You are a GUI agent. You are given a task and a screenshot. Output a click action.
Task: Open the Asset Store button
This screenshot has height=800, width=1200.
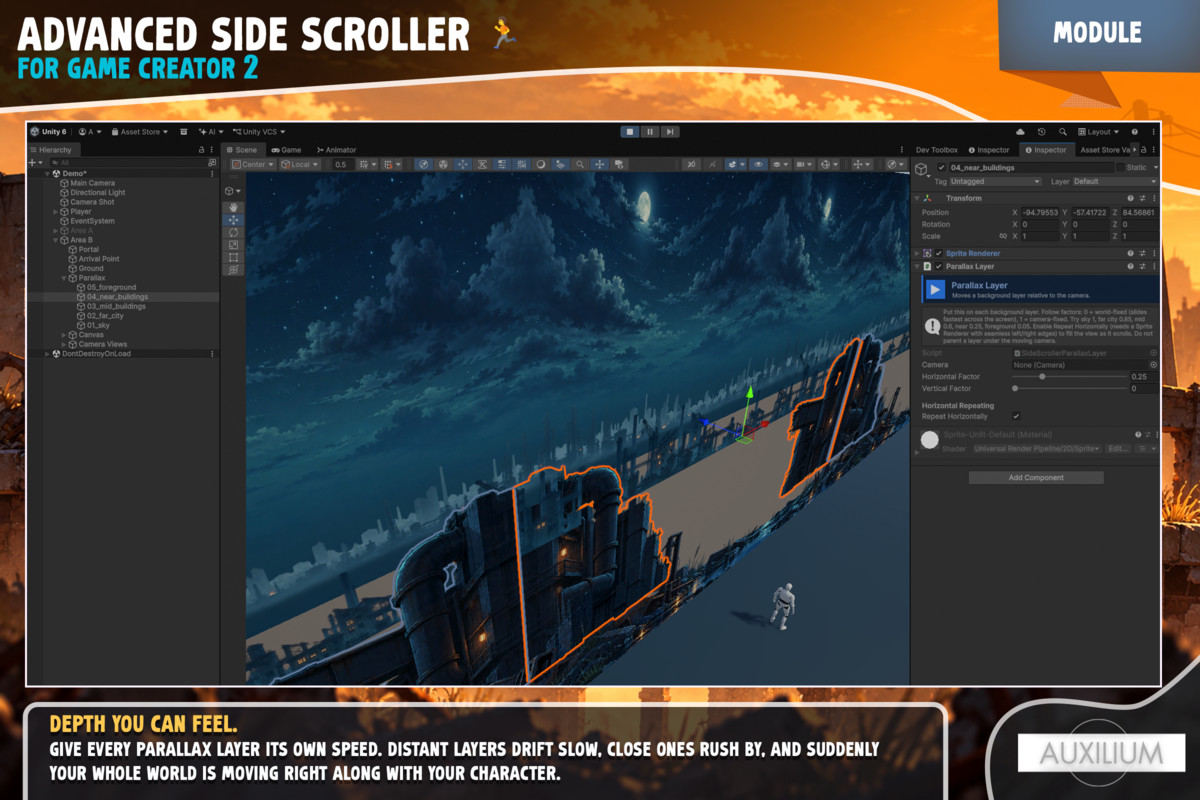point(139,131)
